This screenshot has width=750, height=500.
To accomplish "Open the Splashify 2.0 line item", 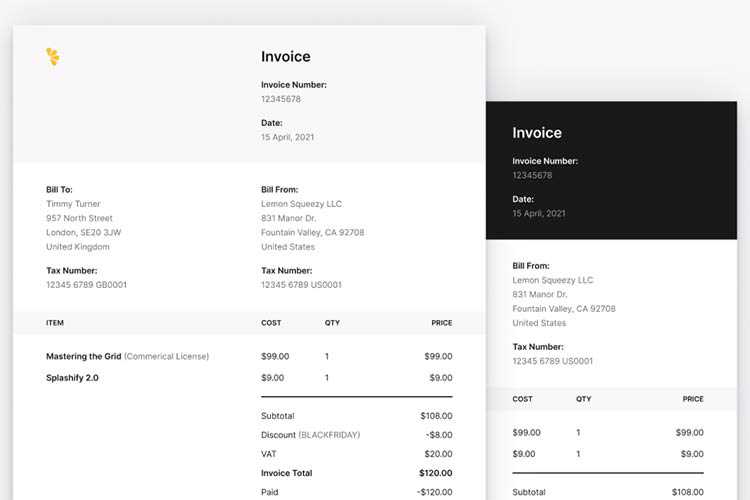I will coord(72,378).
